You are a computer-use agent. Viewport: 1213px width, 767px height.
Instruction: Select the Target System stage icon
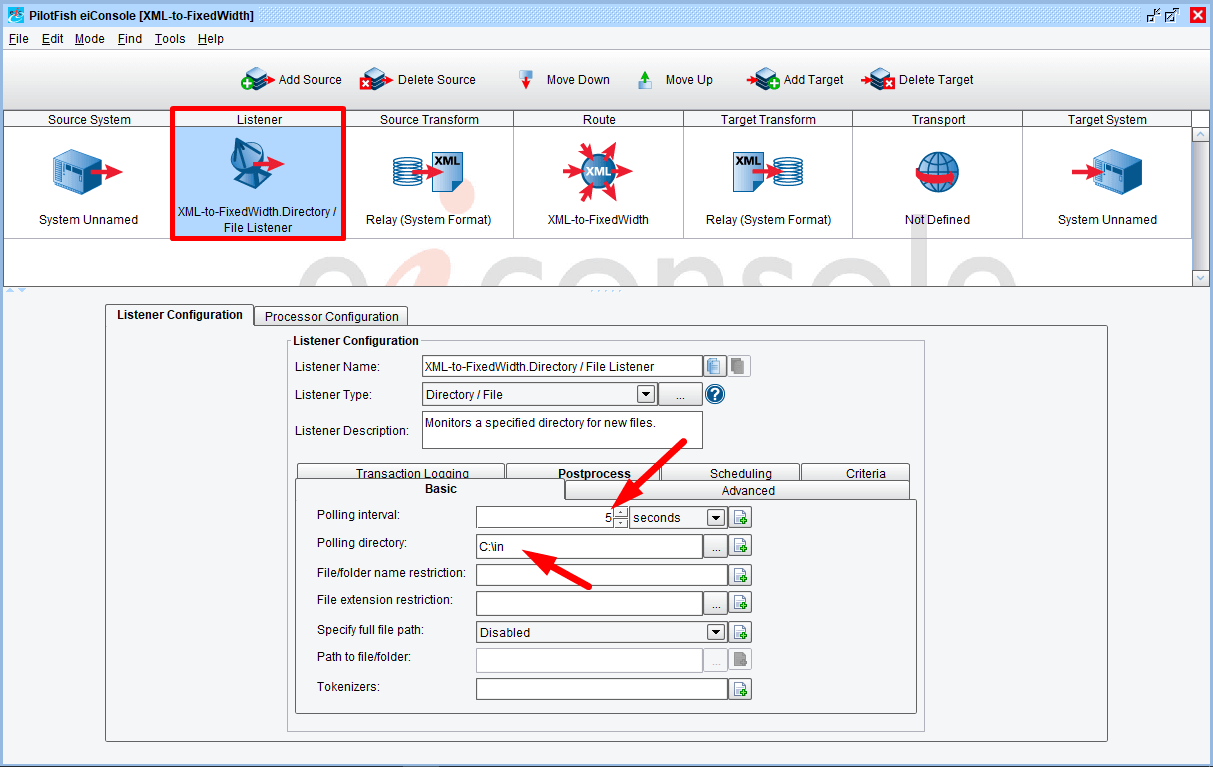pyautogui.click(x=1107, y=172)
